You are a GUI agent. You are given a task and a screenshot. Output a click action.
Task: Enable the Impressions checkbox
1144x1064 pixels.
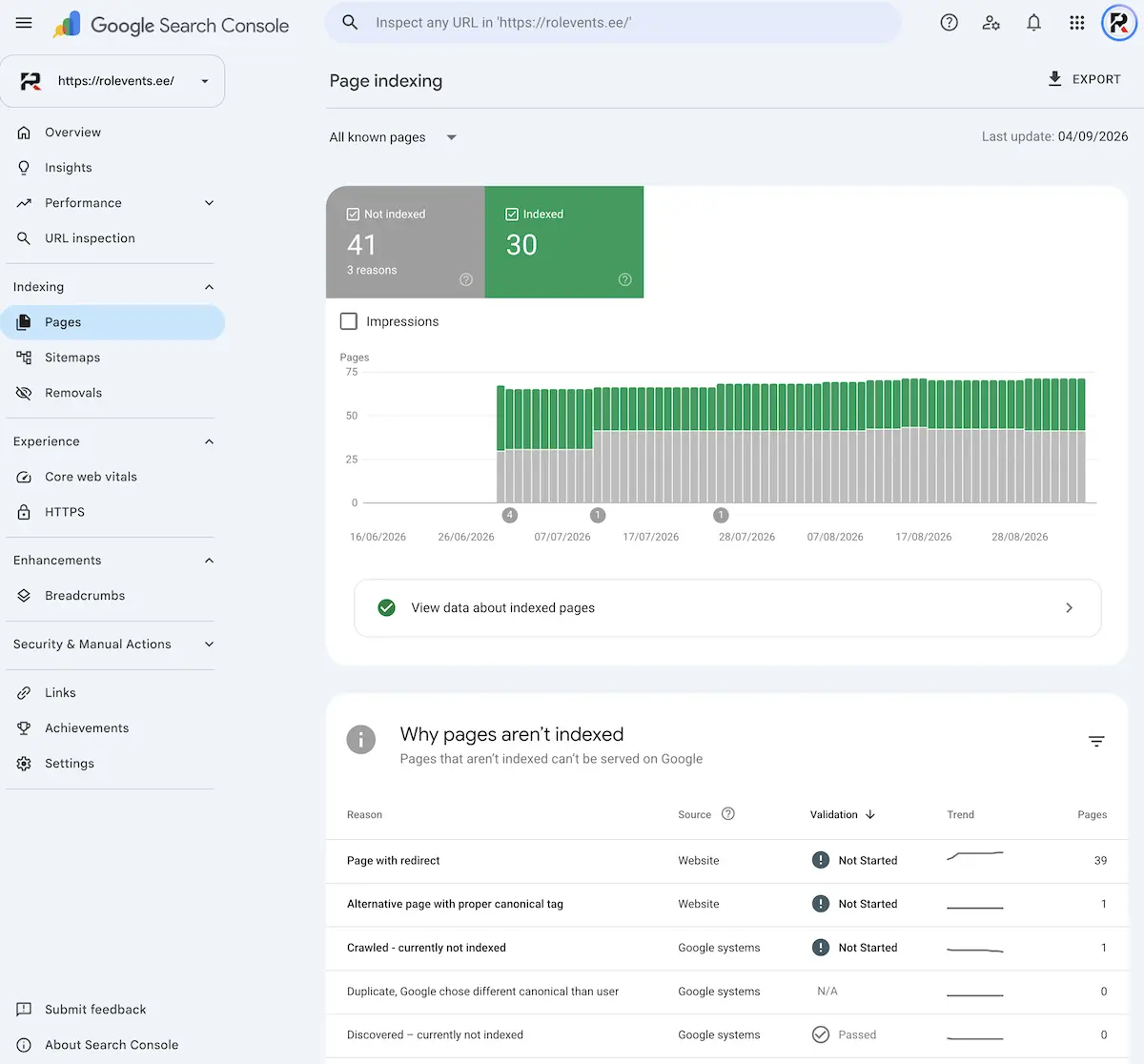(x=349, y=321)
